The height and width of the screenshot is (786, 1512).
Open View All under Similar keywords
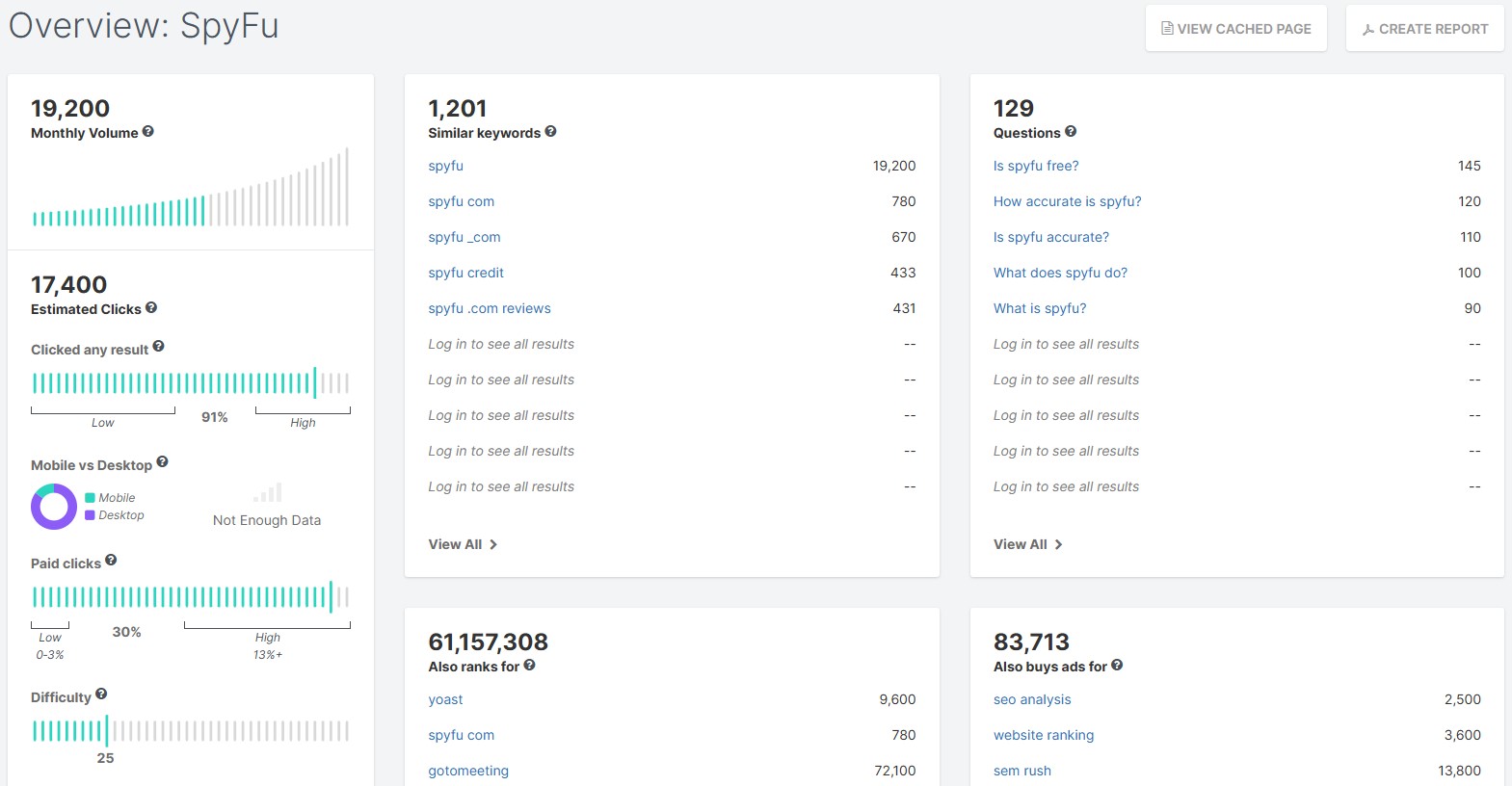[x=463, y=544]
